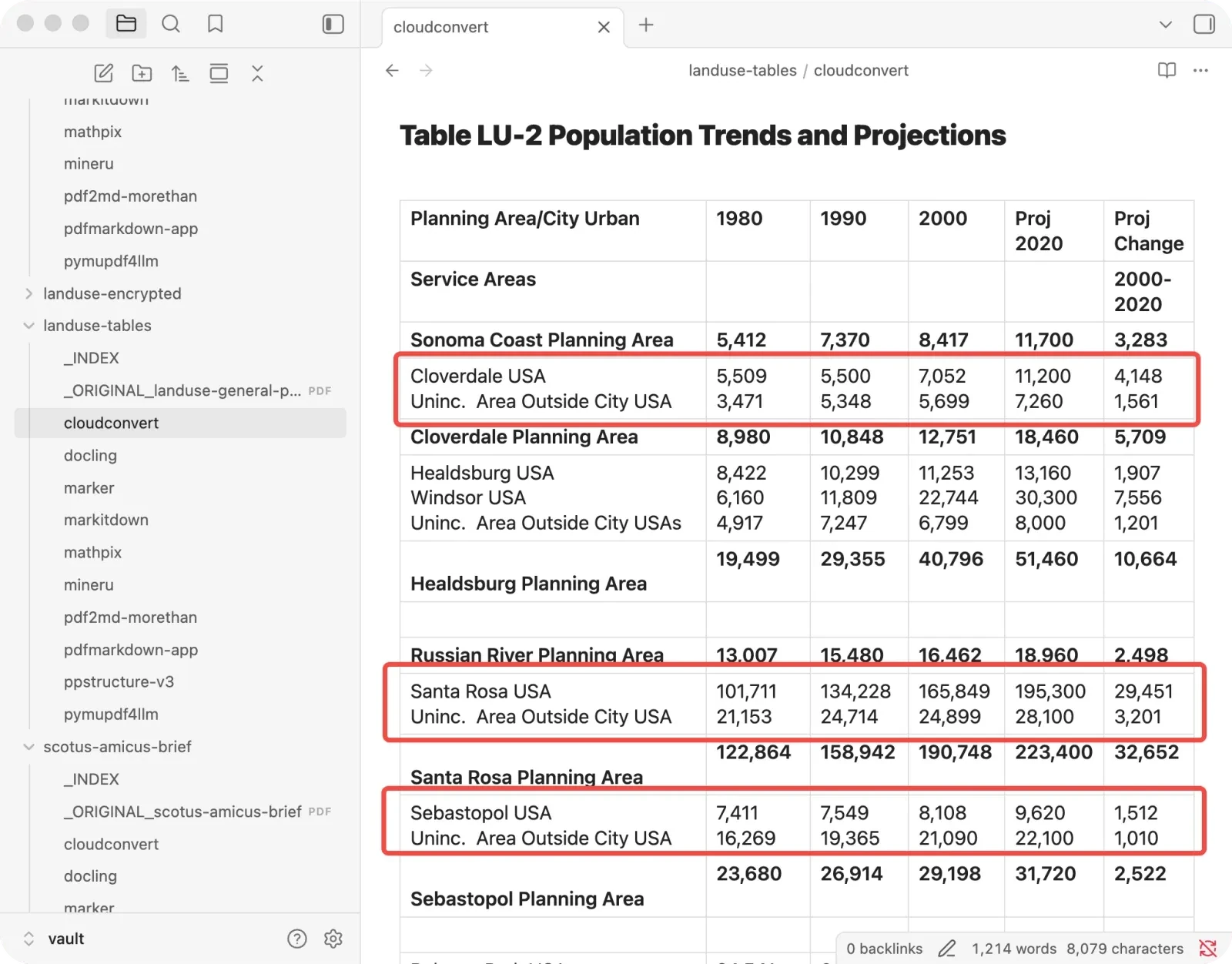Open the search magnifier icon
1232x964 pixels.
click(171, 24)
